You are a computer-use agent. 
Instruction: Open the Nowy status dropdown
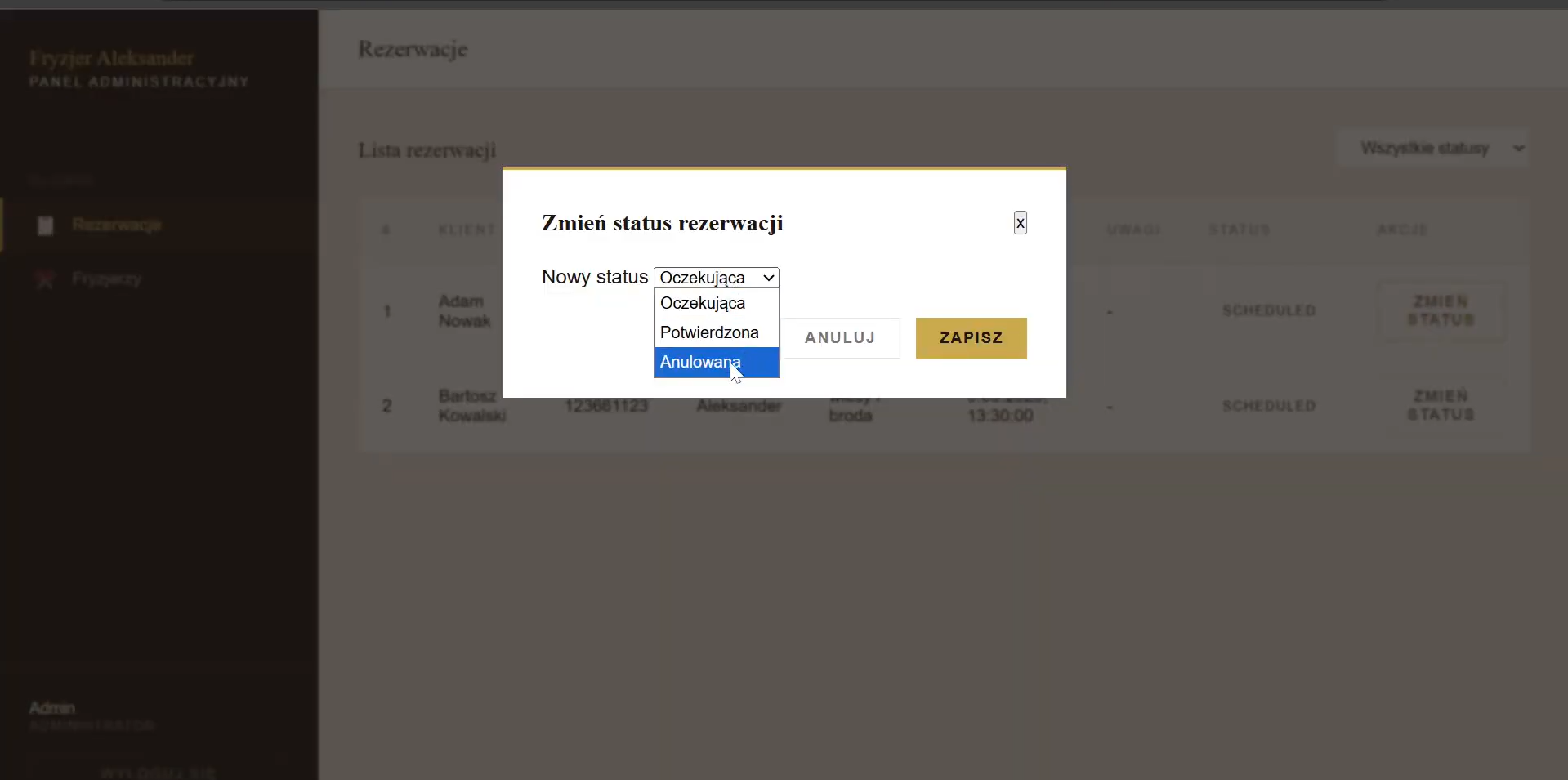click(717, 278)
